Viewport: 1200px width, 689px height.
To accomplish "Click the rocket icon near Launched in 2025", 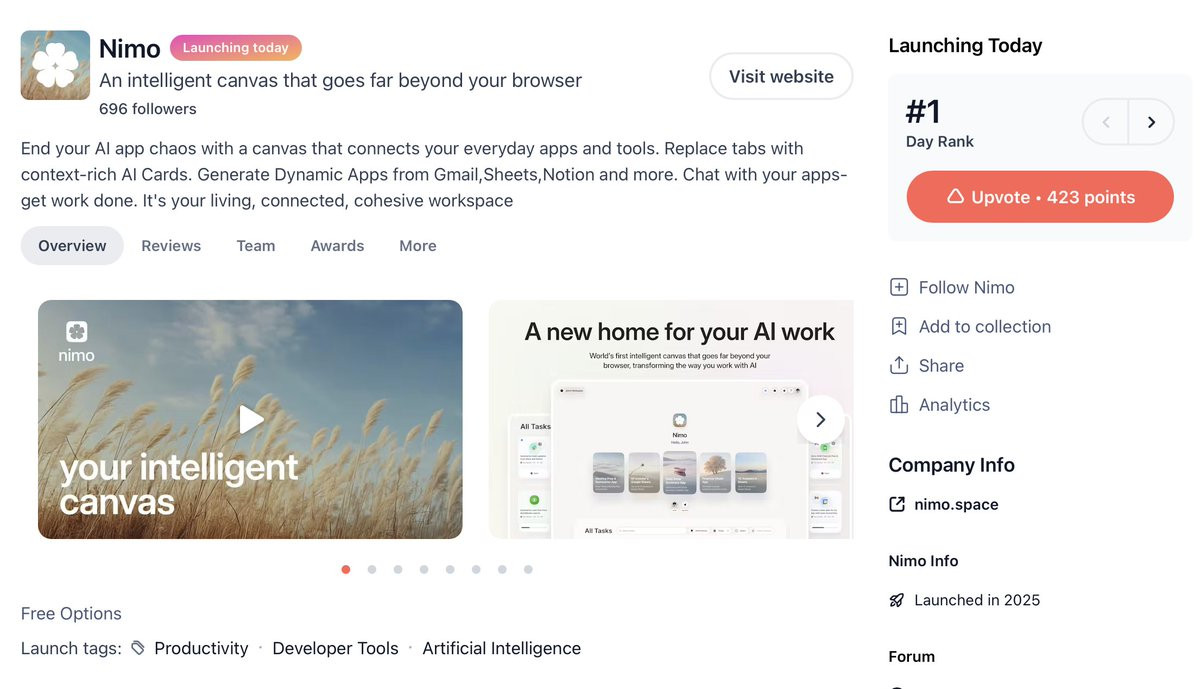I will [897, 600].
